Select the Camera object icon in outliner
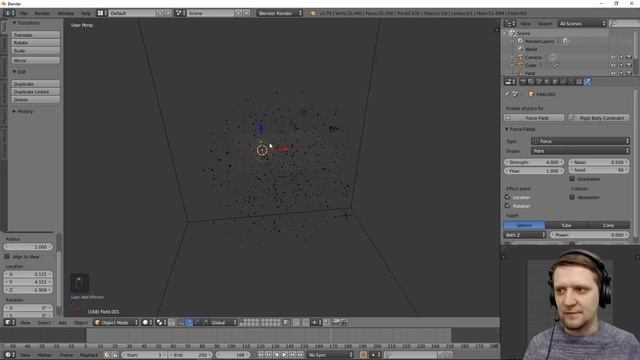This screenshot has height=360, width=640. (x=520, y=57)
